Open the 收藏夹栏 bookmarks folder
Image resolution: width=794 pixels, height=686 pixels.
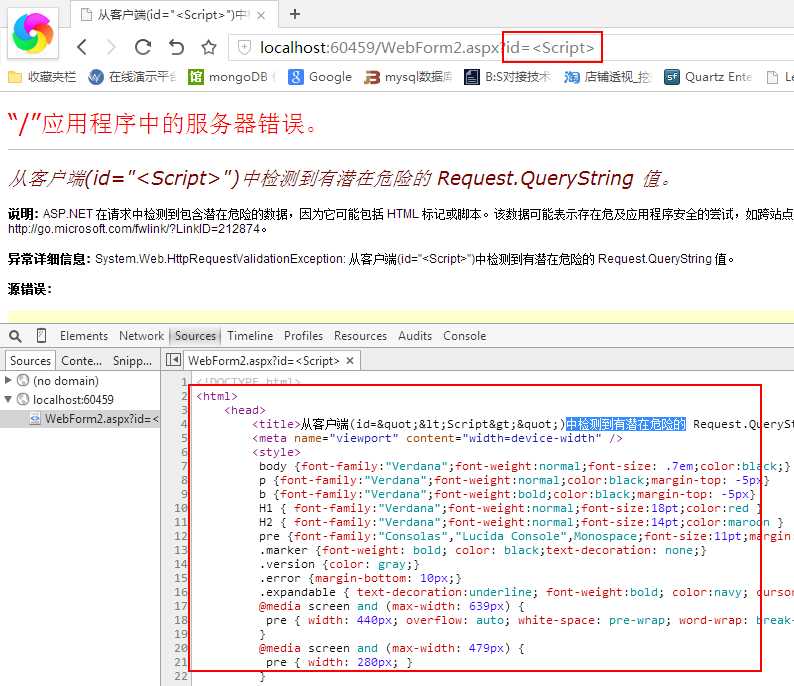(x=42, y=77)
